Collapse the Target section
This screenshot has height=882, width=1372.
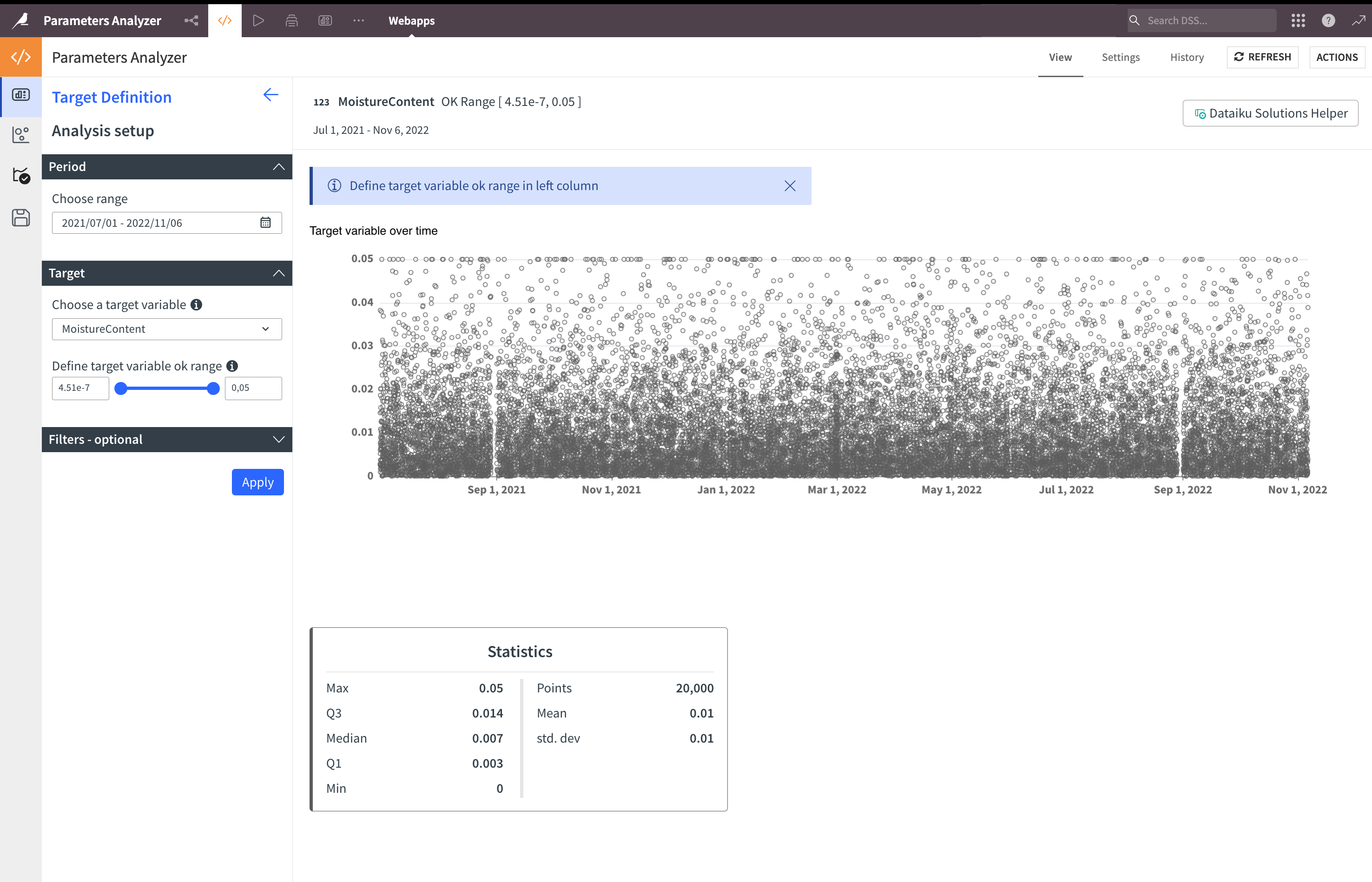[x=278, y=273]
